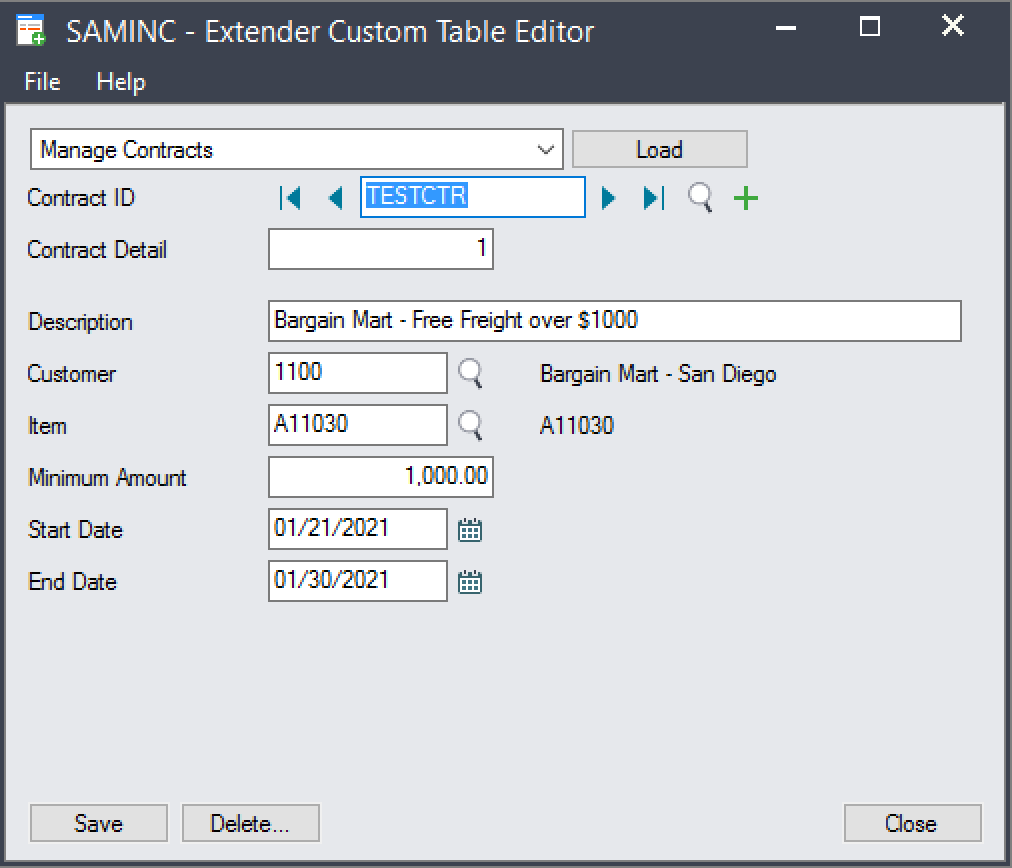This screenshot has width=1012, height=868.
Task: Focus the Contract ID field TESTCTR
Action: pyautogui.click(x=472, y=197)
